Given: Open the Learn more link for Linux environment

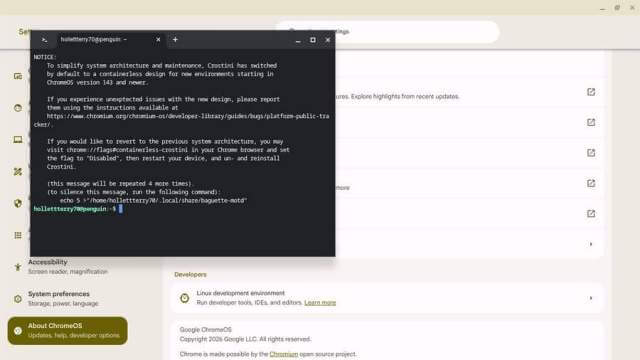Looking at the screenshot, I should coord(320,302).
